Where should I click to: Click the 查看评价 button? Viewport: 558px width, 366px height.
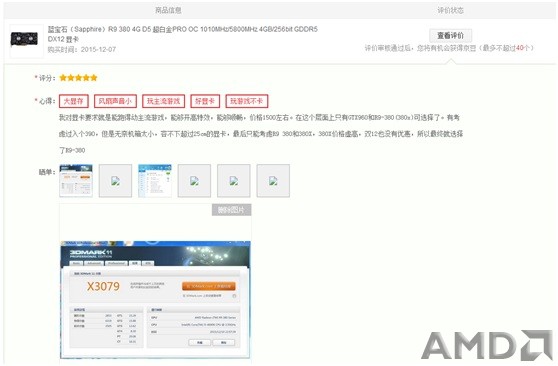tap(451, 36)
